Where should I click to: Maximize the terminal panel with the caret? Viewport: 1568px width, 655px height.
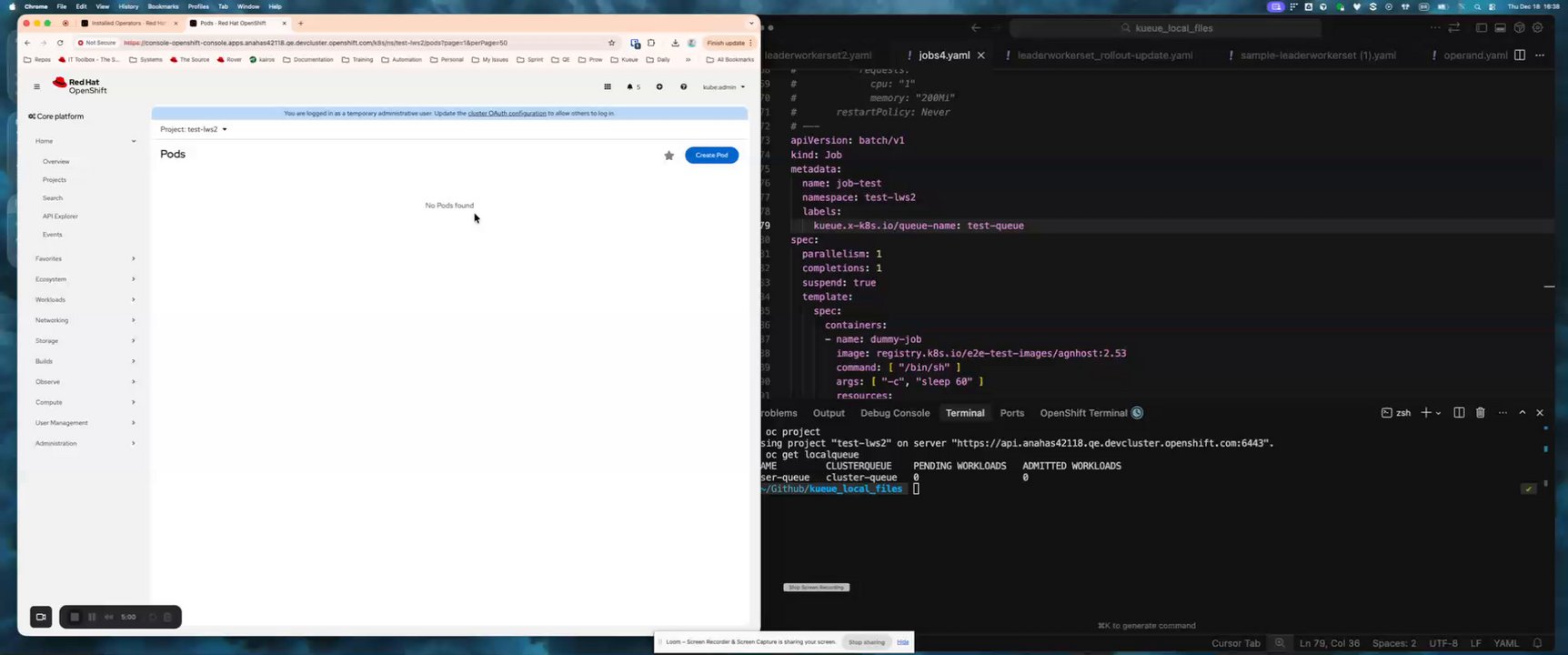1522,413
